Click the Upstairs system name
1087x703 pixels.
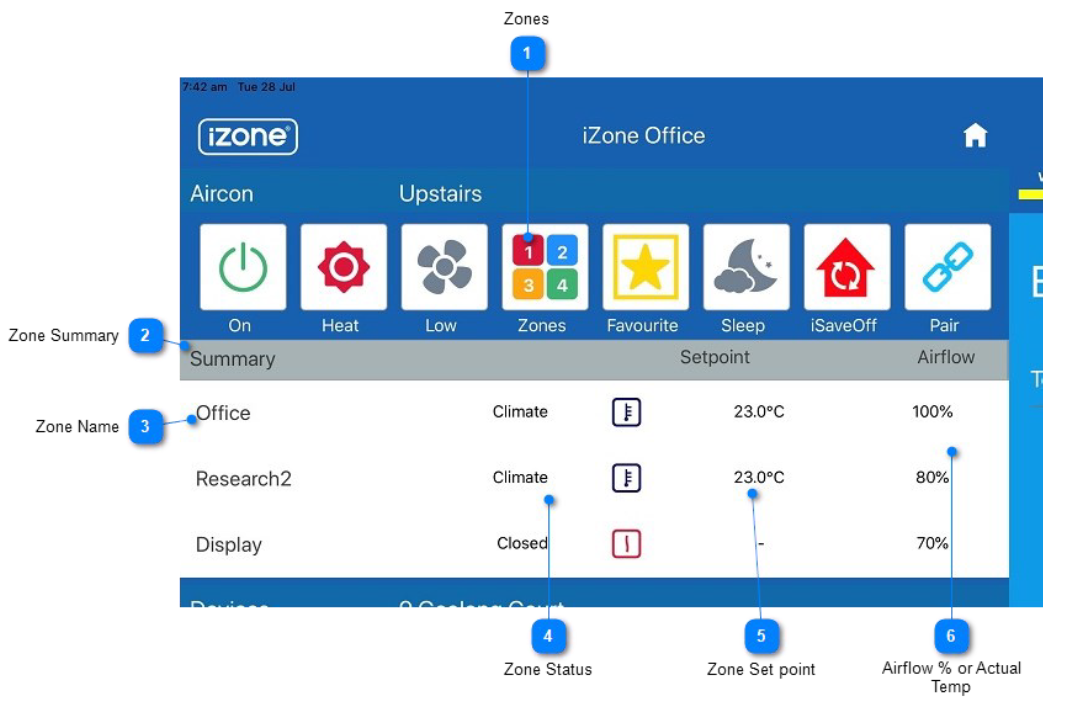tap(440, 193)
